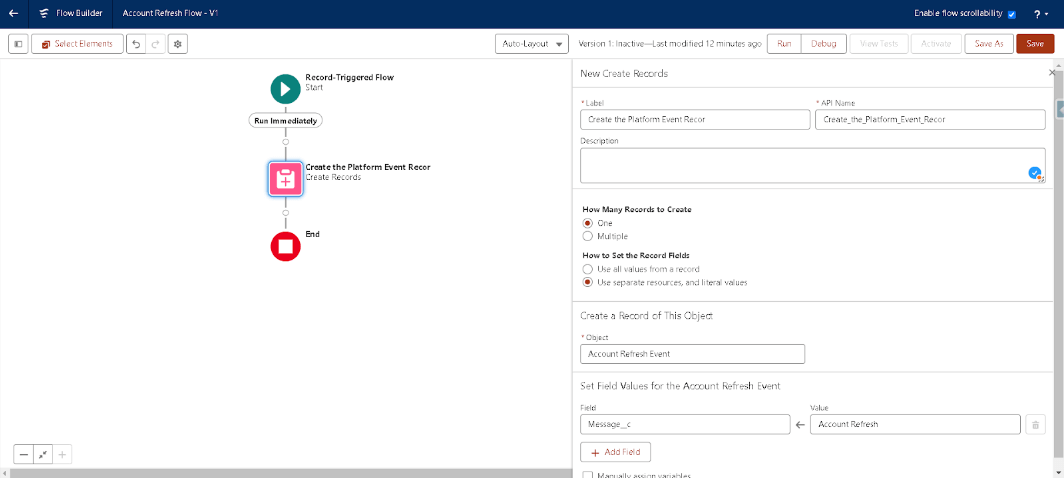Zoom in the canvas
This screenshot has width=1064, height=480.
62,454
